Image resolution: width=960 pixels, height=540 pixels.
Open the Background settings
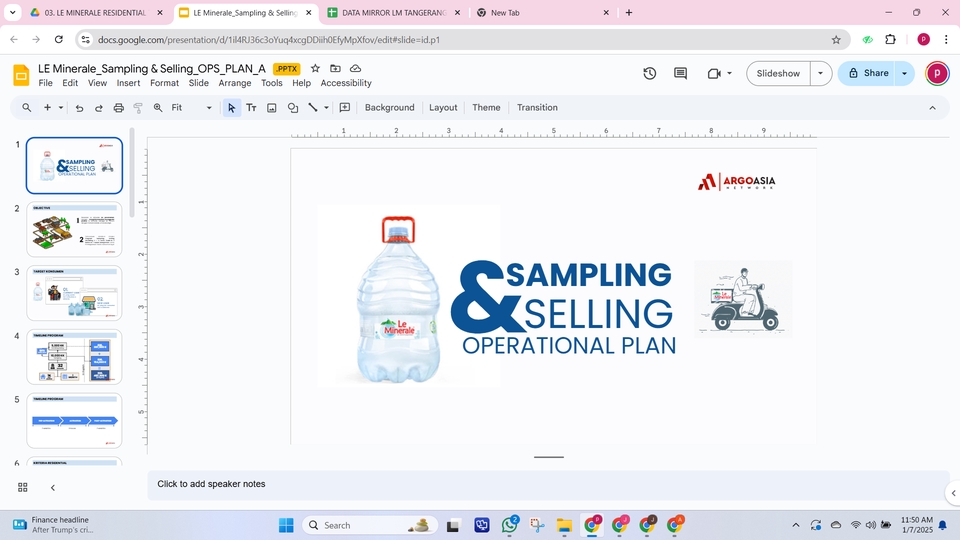tap(389, 108)
